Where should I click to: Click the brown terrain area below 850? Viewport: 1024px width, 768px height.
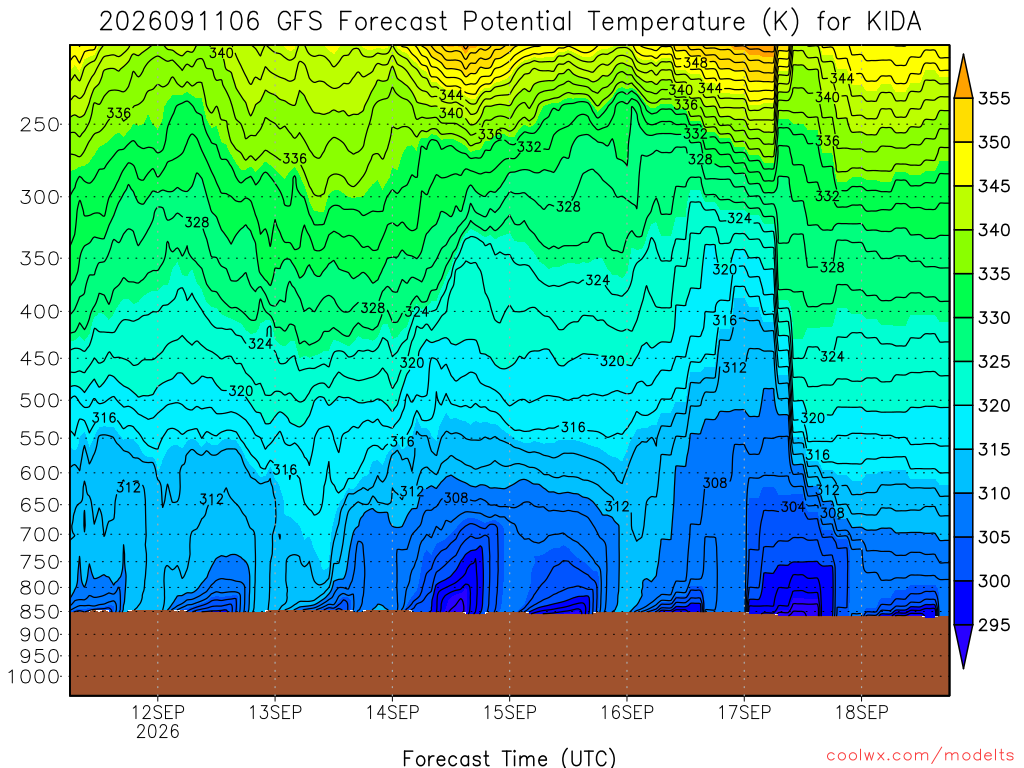509,653
